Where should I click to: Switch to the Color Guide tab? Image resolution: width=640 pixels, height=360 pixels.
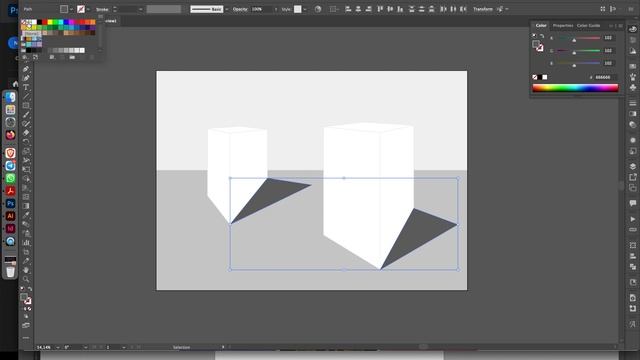[x=588, y=25]
